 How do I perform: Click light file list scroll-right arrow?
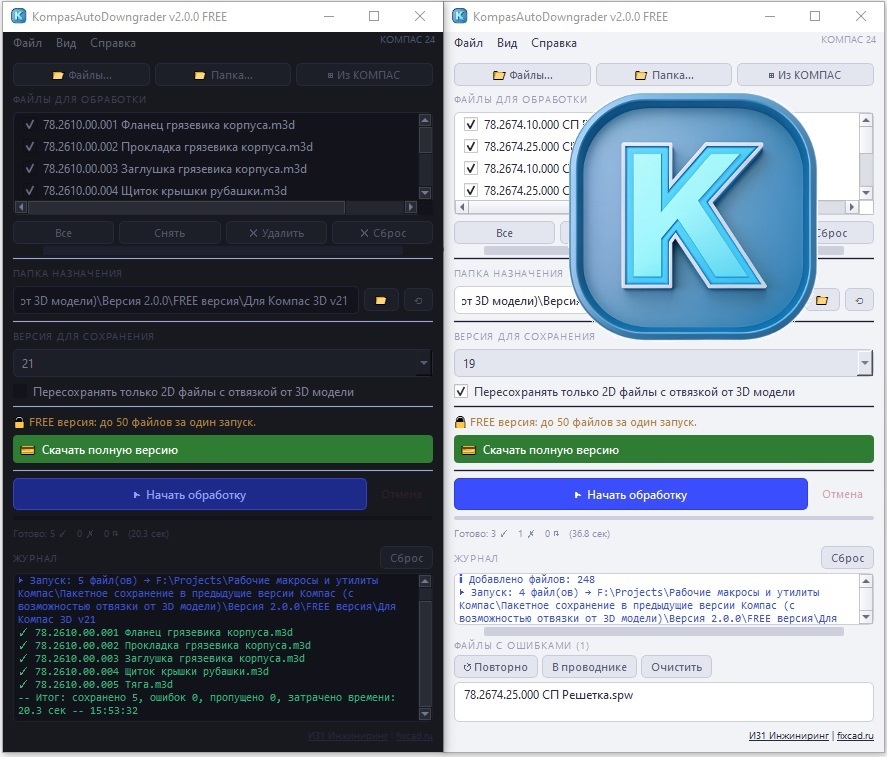click(x=851, y=207)
